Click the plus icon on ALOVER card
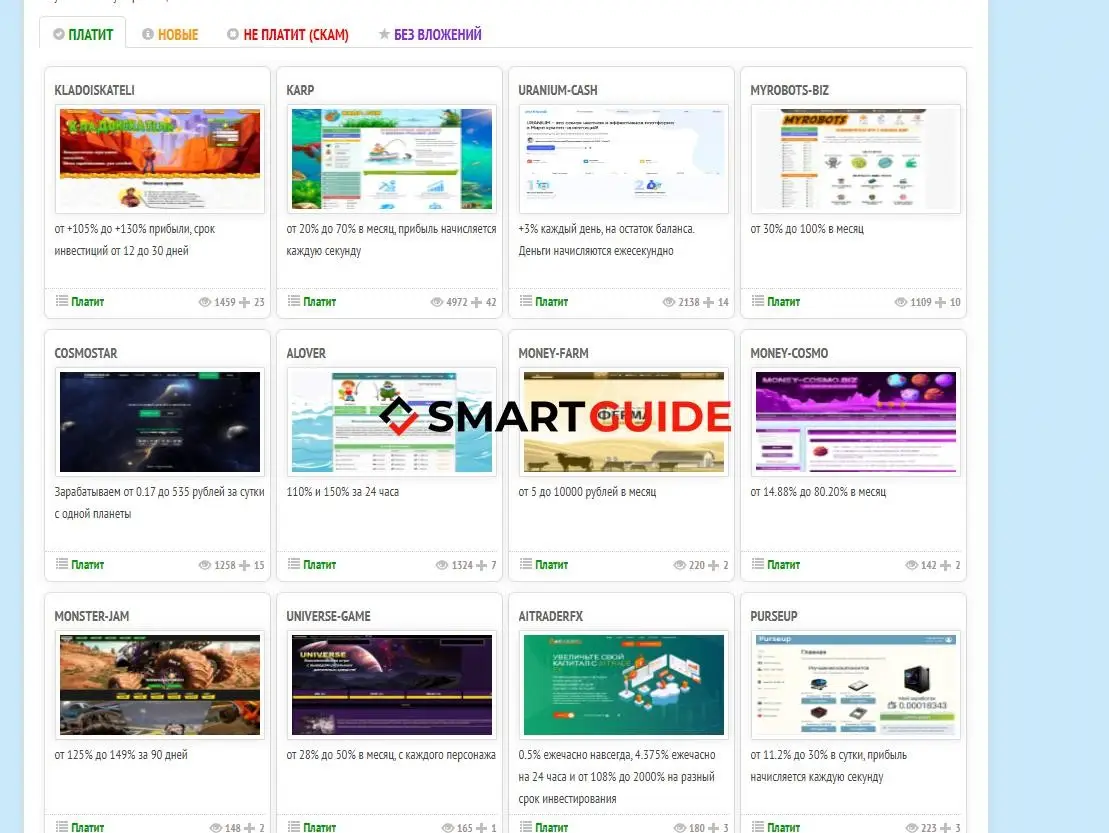This screenshot has height=833, width=1109. coord(482,565)
